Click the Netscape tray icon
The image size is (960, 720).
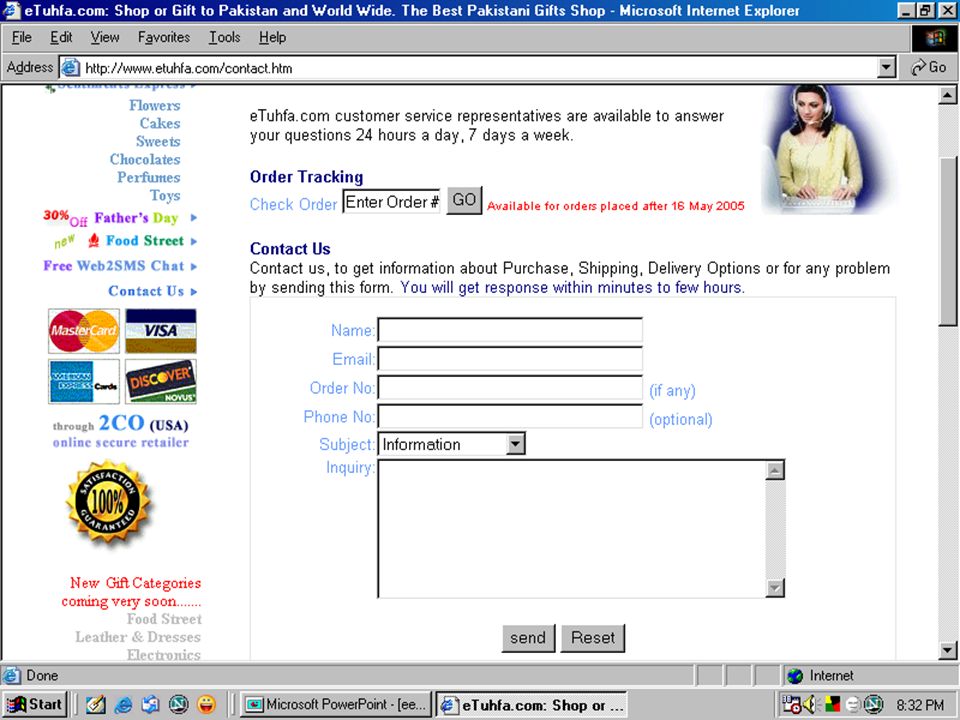[874, 705]
